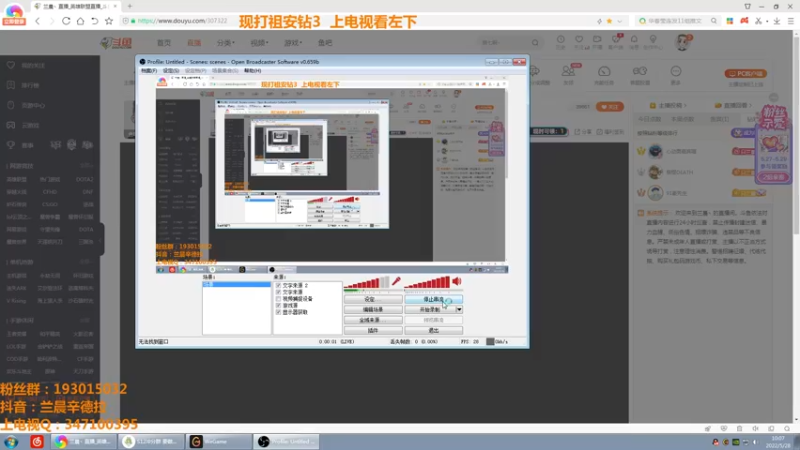Open a new browser tab
This screenshot has width=800, height=450.
pos(130,6)
